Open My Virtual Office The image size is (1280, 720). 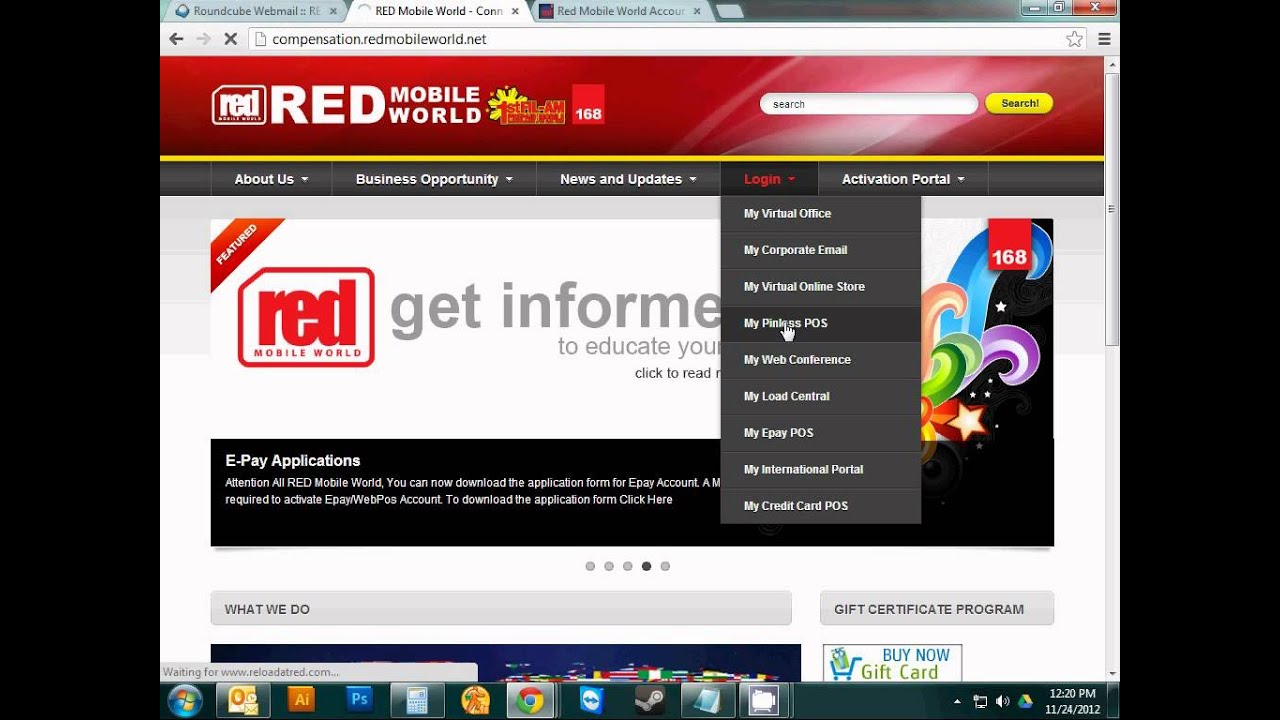coord(820,214)
